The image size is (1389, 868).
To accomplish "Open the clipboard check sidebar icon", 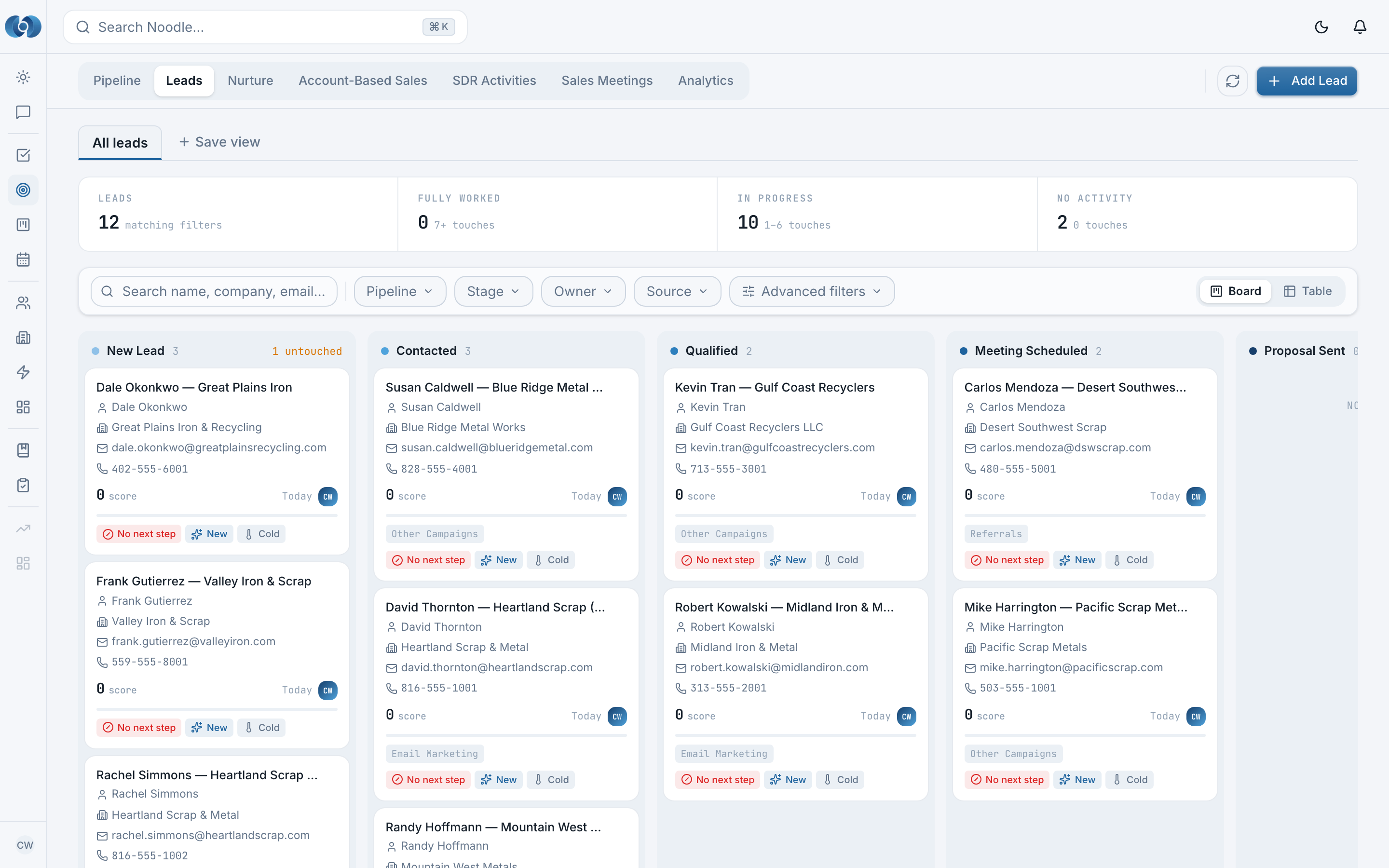I will pyautogui.click(x=23, y=485).
